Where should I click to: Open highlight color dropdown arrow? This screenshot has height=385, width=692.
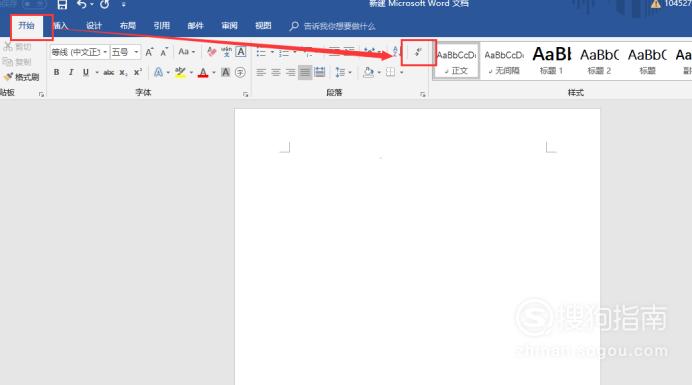[191, 72]
